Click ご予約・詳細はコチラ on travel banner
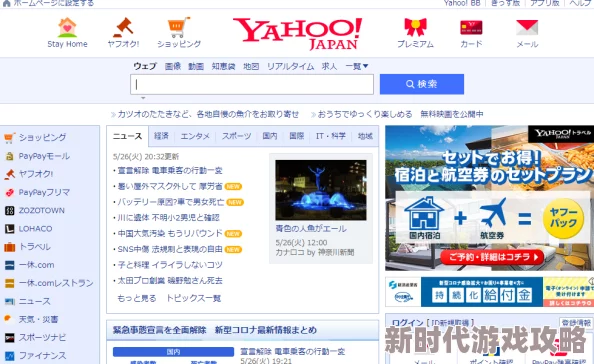Viewport: 594px width, 364px height. 493,257
